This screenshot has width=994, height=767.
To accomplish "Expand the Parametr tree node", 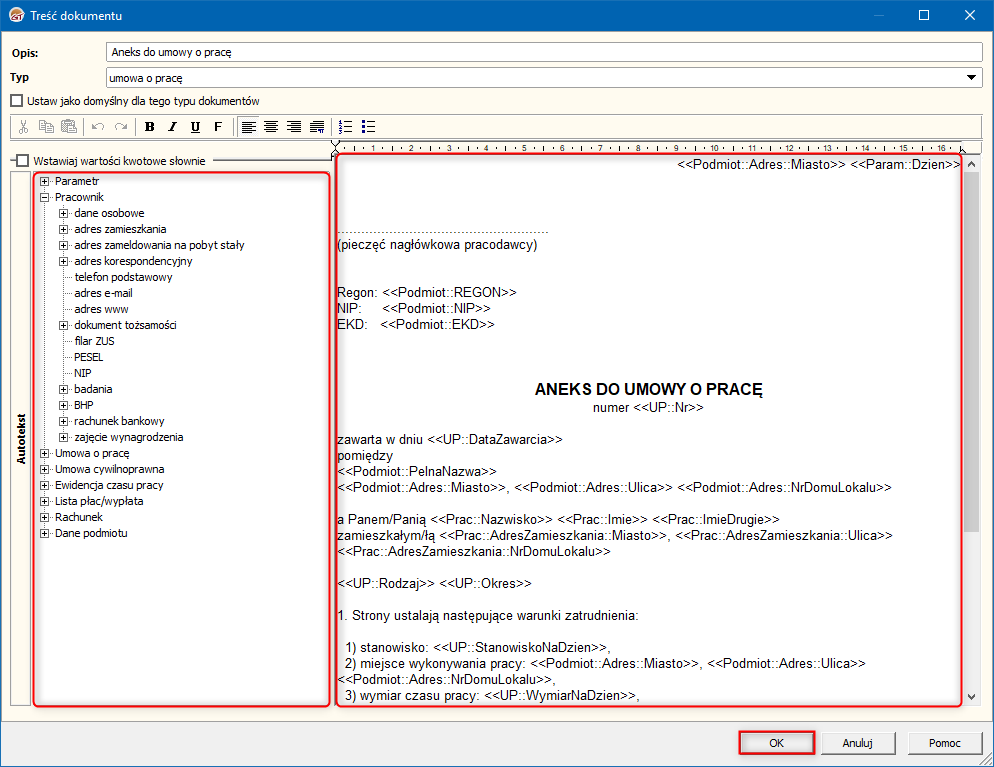I will [44, 181].
